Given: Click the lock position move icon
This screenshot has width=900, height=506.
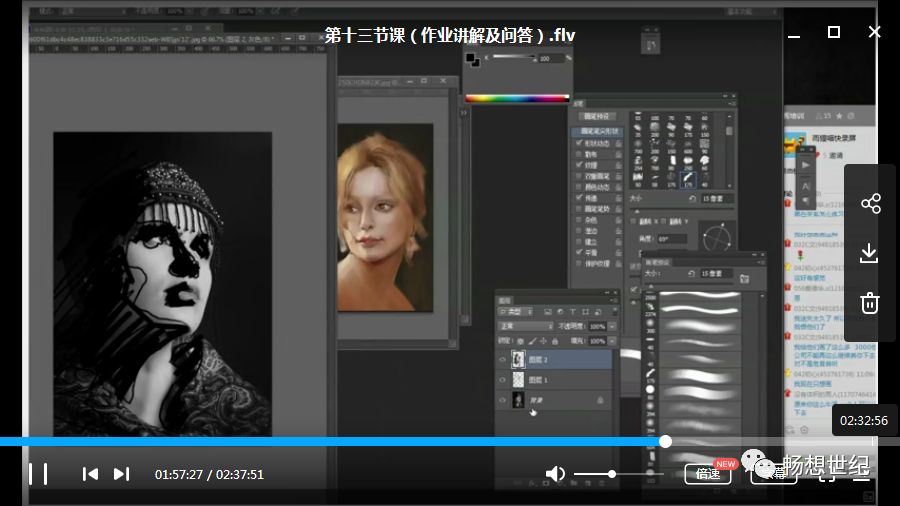Looking at the screenshot, I should (544, 341).
